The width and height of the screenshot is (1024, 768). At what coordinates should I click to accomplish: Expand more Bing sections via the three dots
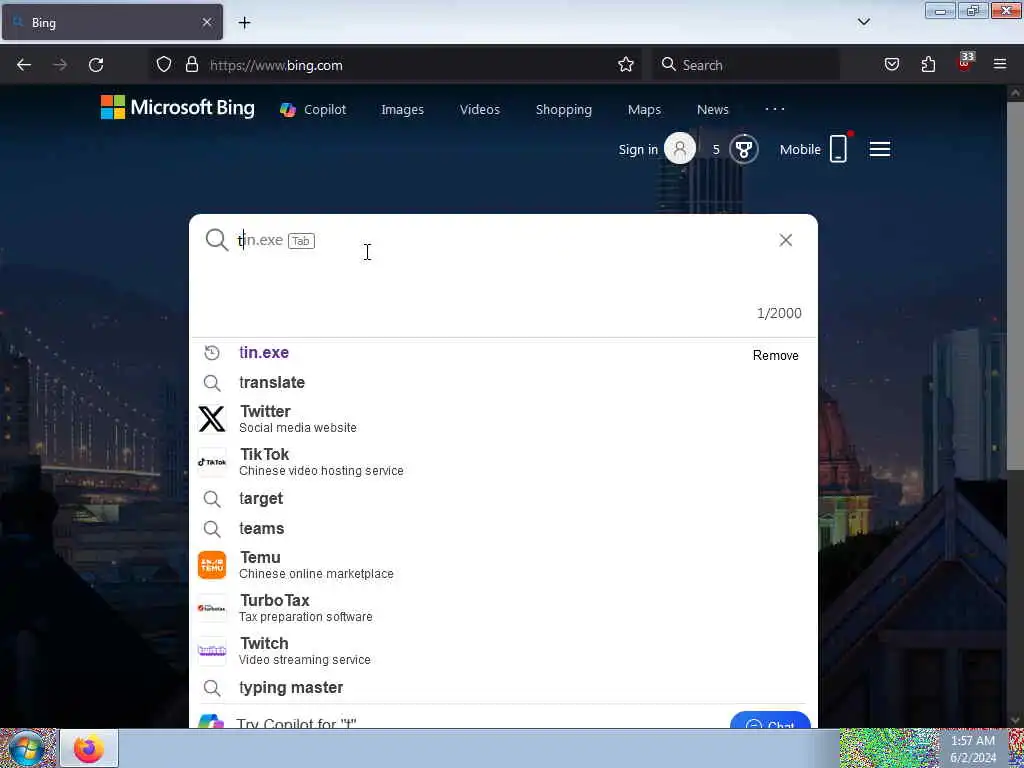tap(775, 109)
